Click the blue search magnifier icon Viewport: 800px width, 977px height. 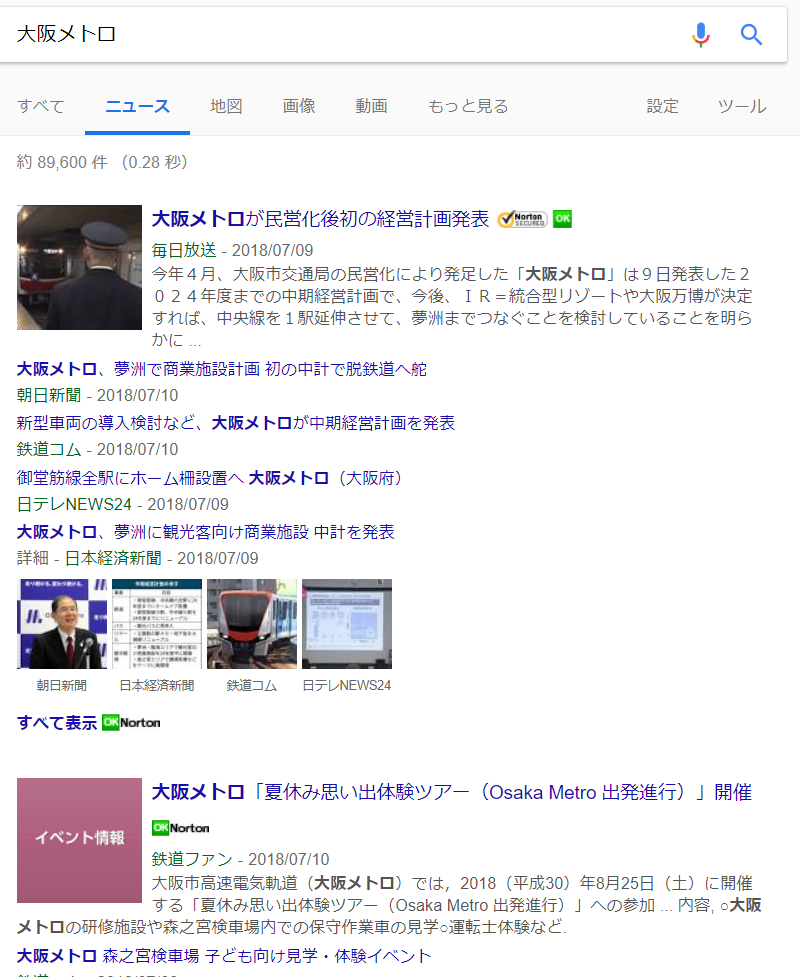[x=751, y=34]
